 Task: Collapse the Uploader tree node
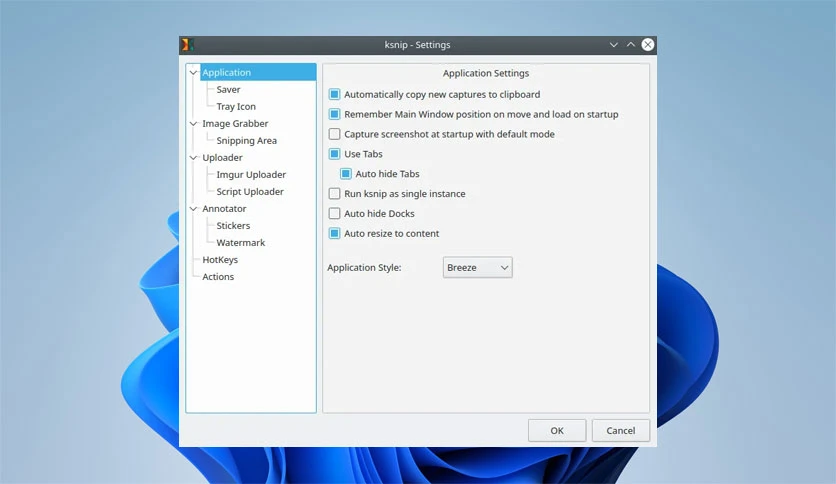(194, 158)
